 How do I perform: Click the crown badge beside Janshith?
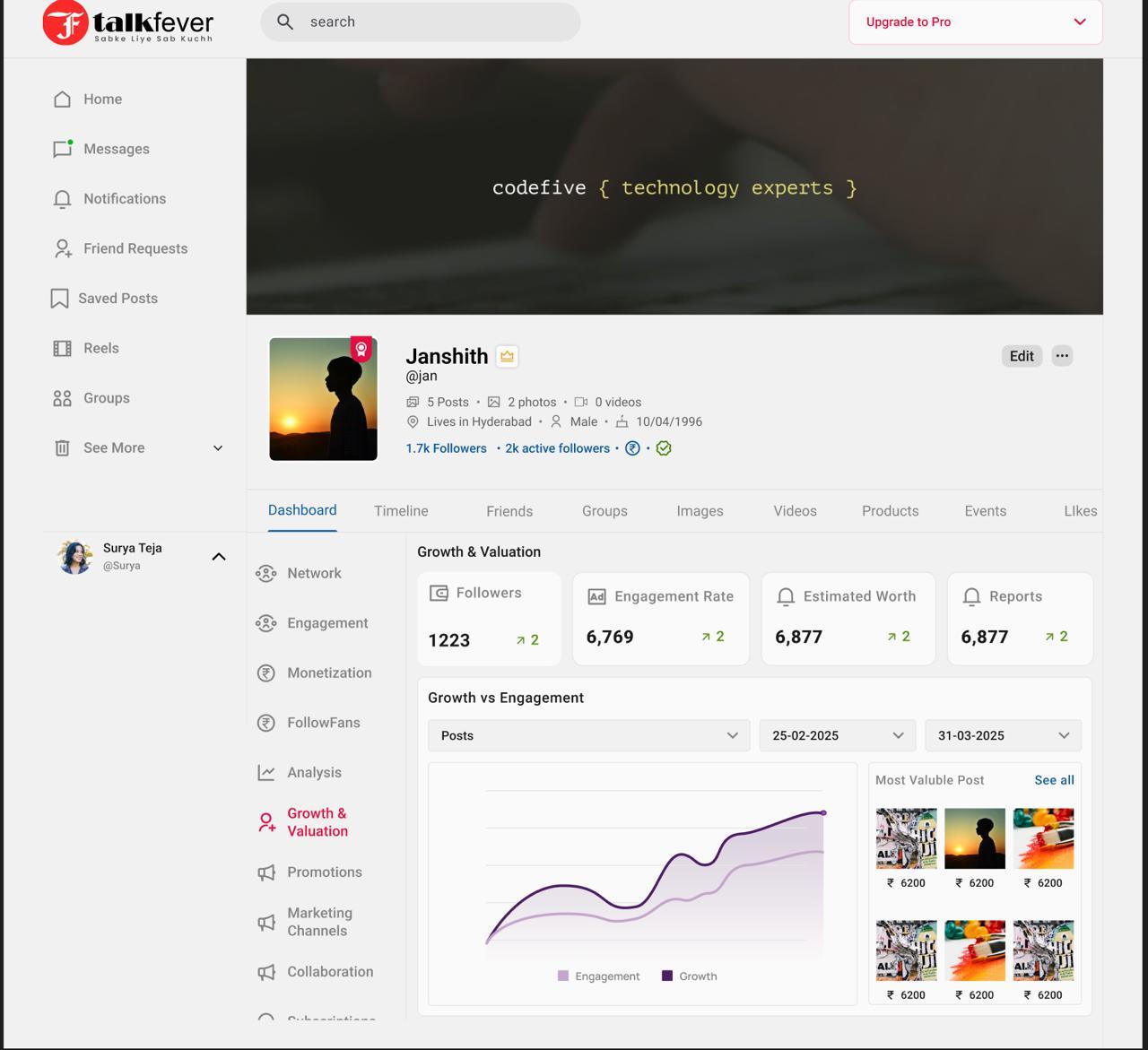(x=507, y=357)
